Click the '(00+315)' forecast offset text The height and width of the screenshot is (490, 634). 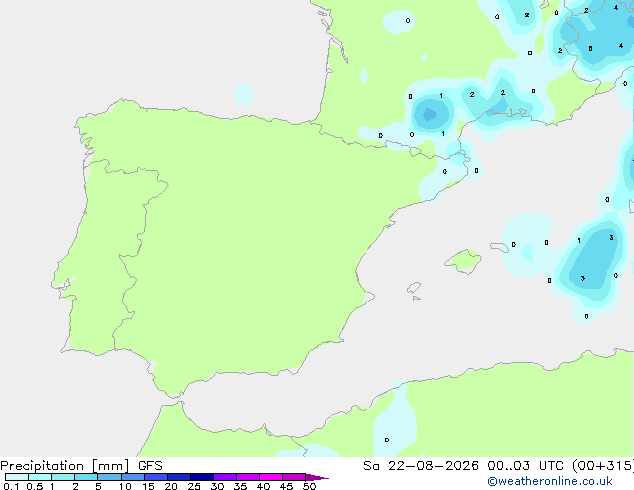(x=603, y=466)
